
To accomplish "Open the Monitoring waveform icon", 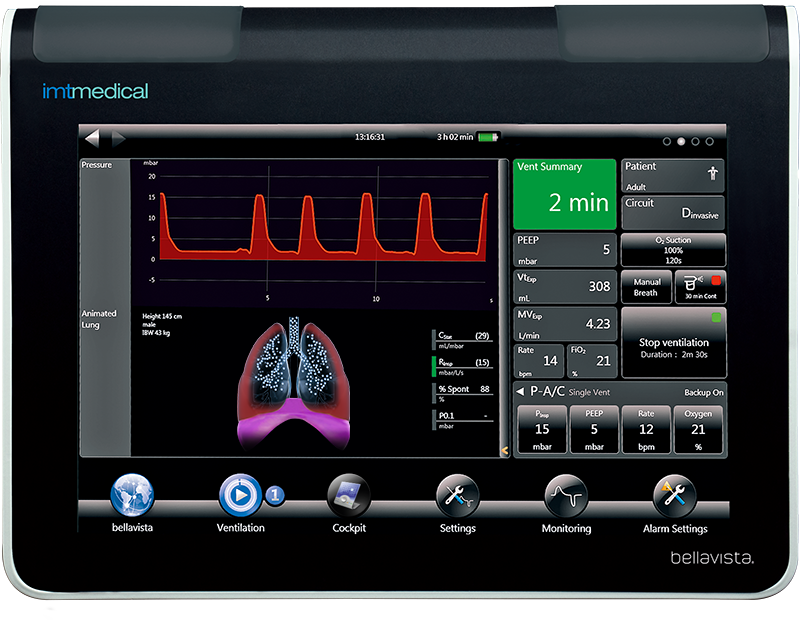I will (x=566, y=495).
